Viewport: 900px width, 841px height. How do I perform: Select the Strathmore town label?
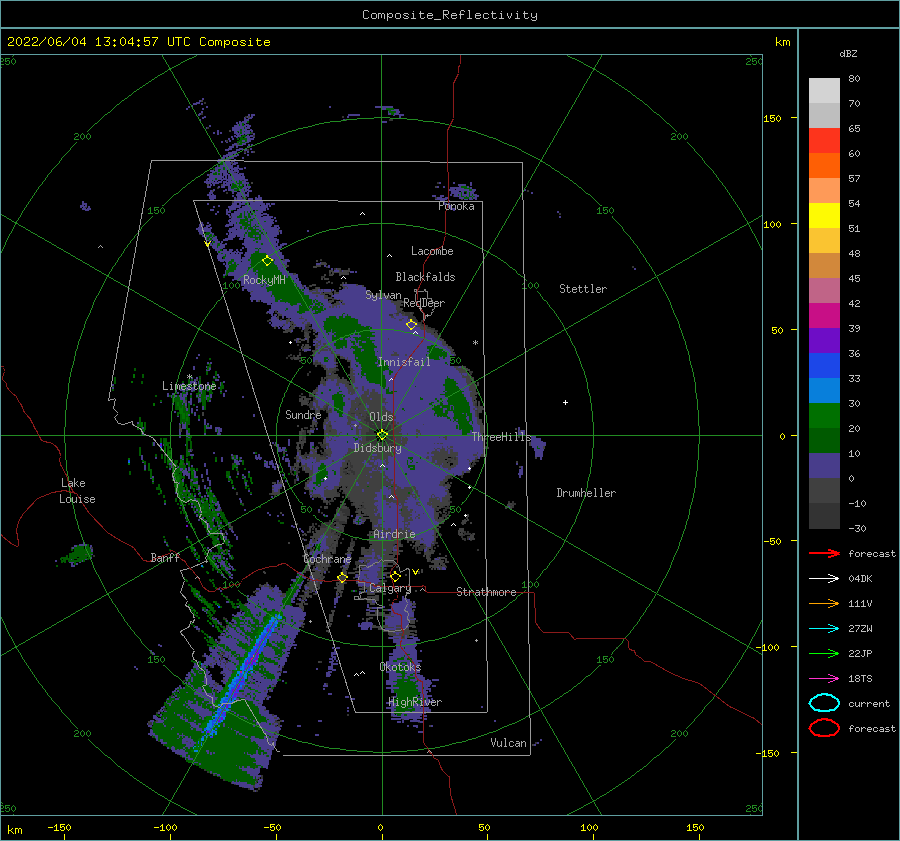pyautogui.click(x=486, y=592)
